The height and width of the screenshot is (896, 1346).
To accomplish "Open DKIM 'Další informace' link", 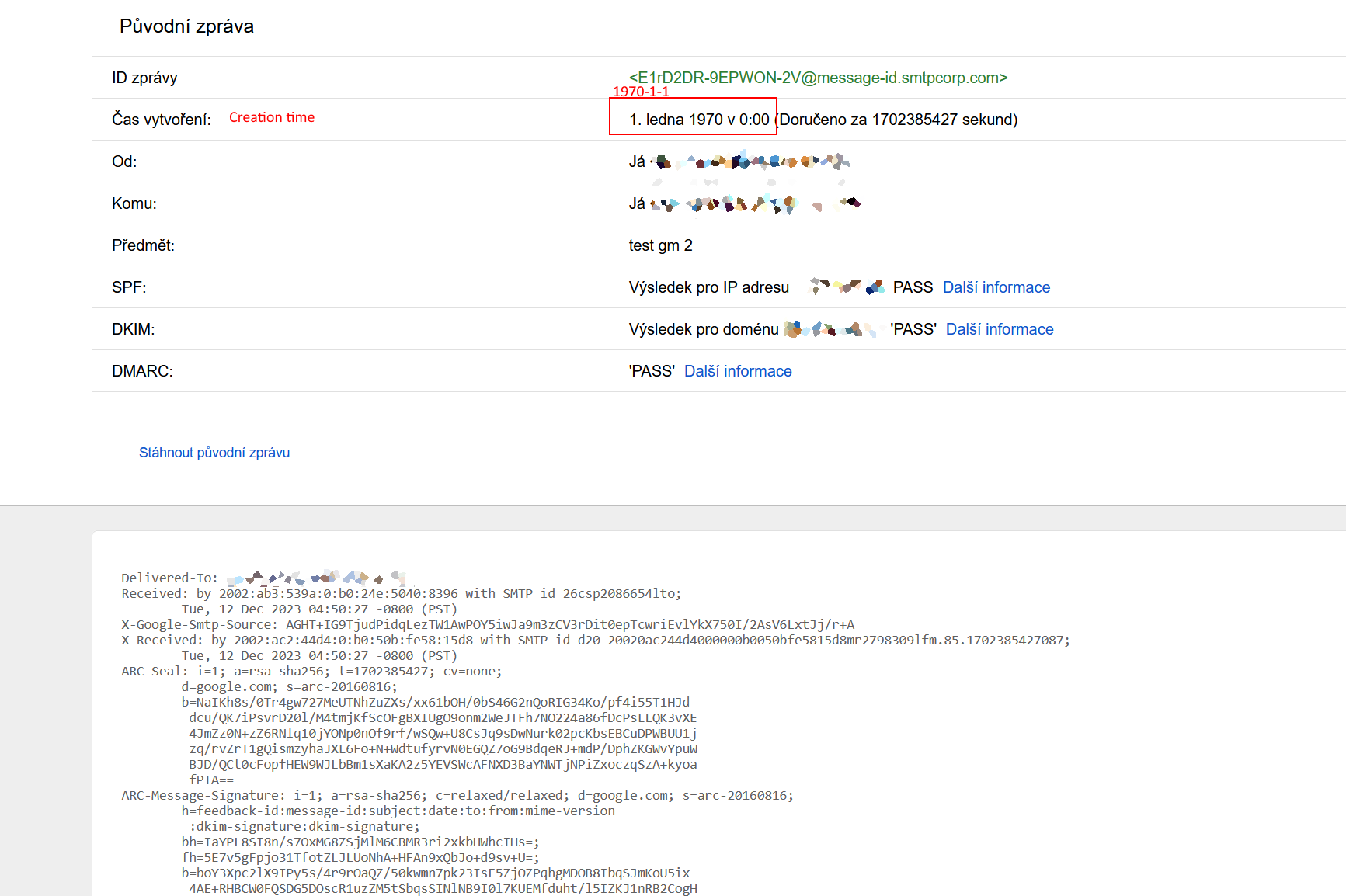I will [999, 329].
